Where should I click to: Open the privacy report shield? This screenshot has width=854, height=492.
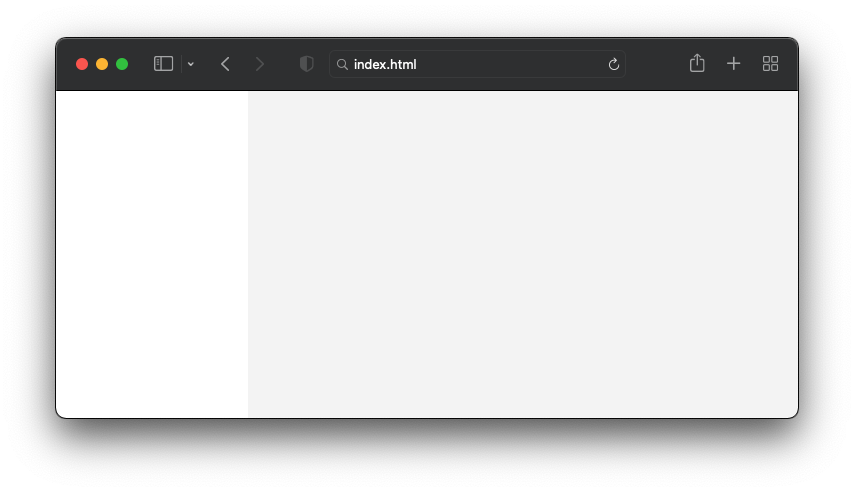(x=307, y=64)
